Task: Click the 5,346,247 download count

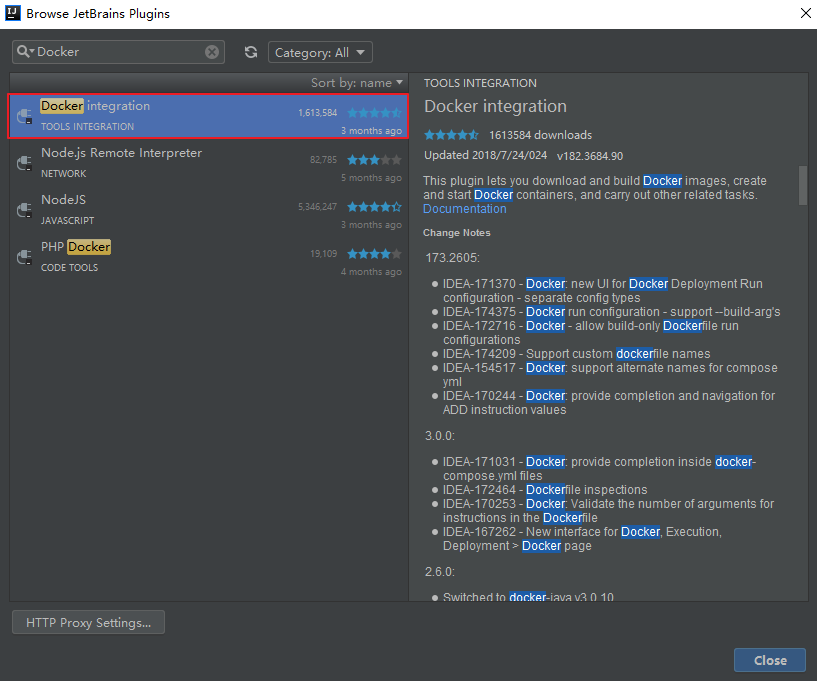Action: pos(317,207)
